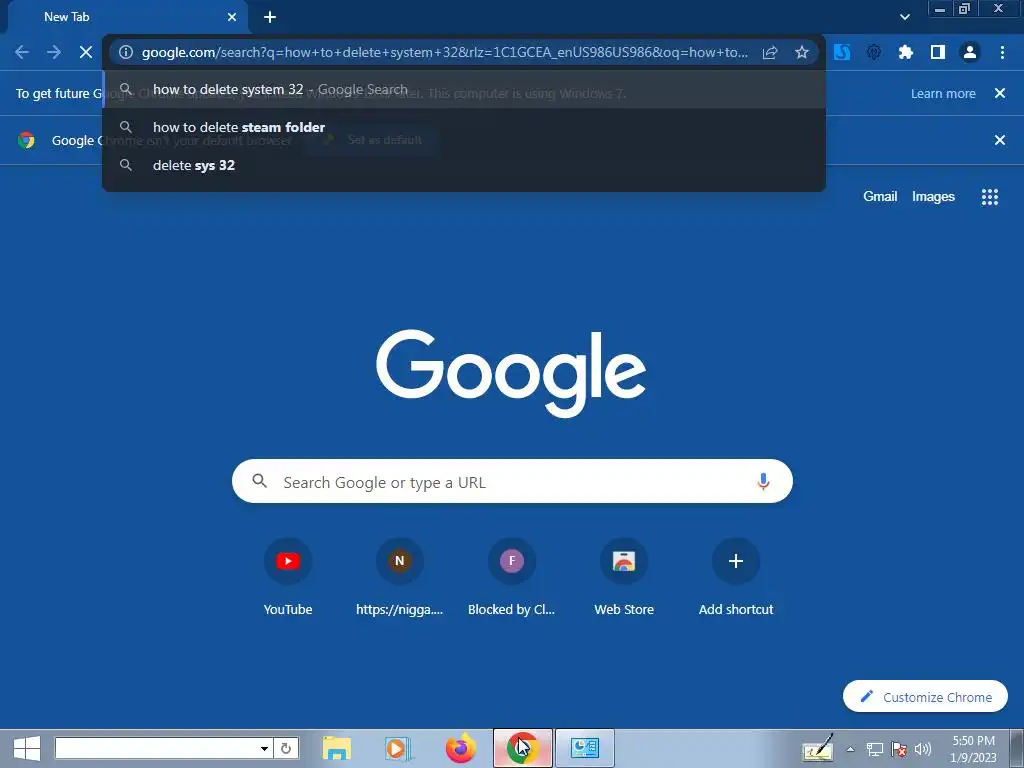Open the N shortcut tile
The height and width of the screenshot is (768, 1024).
[x=400, y=579]
